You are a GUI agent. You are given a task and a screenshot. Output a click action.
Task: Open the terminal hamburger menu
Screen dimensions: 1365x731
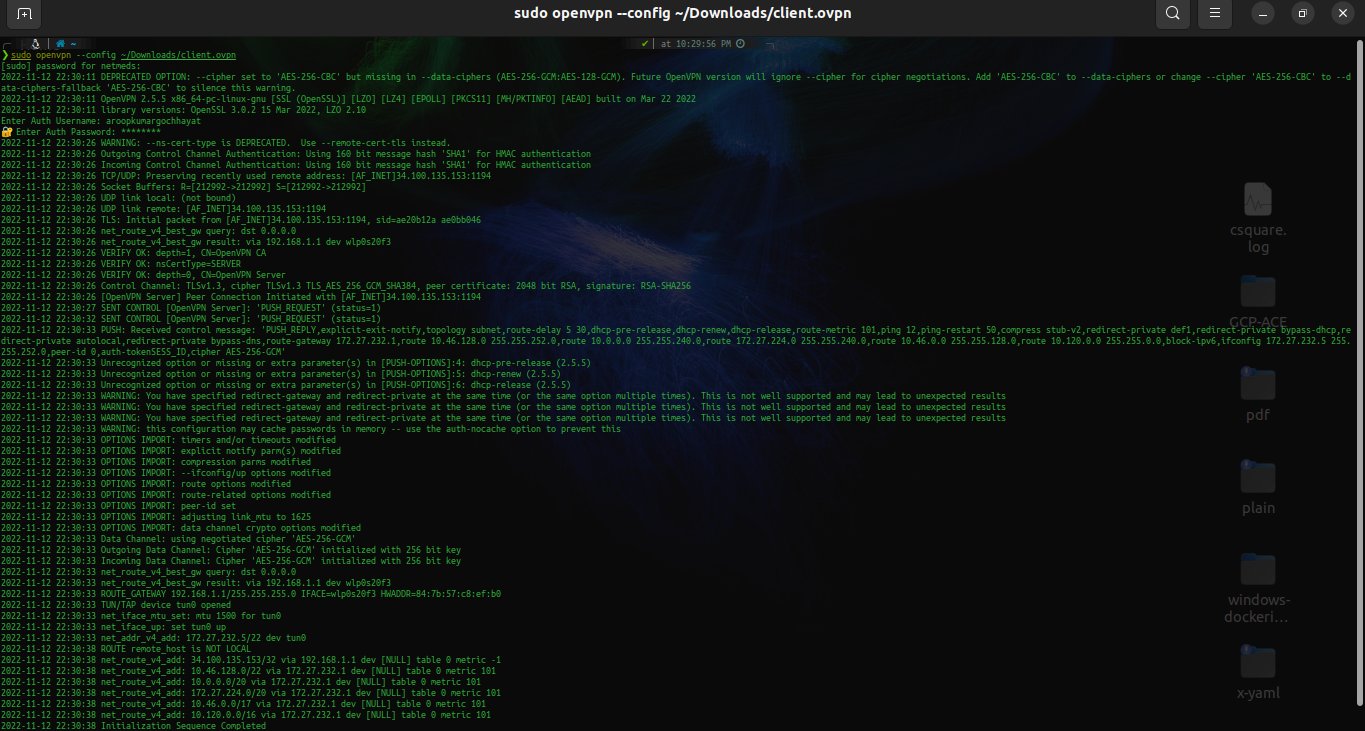(x=1214, y=14)
